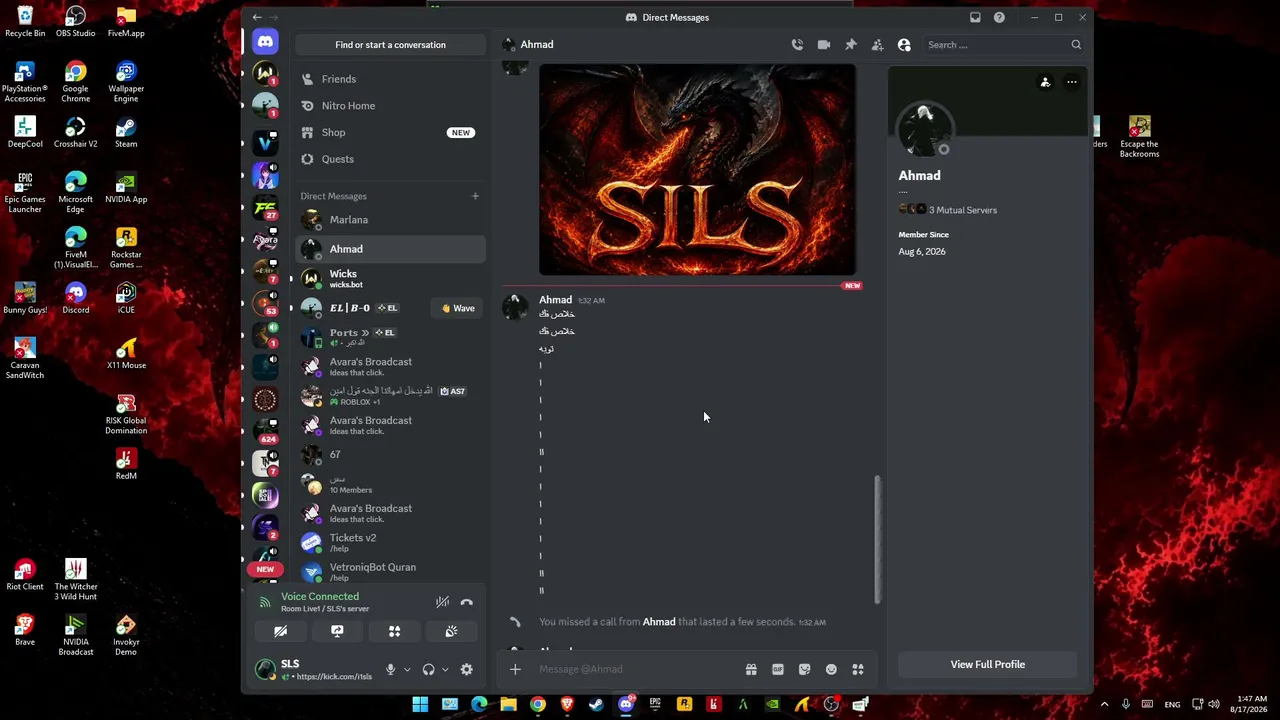
Task: Open Find or start a conversation
Action: tap(390, 45)
